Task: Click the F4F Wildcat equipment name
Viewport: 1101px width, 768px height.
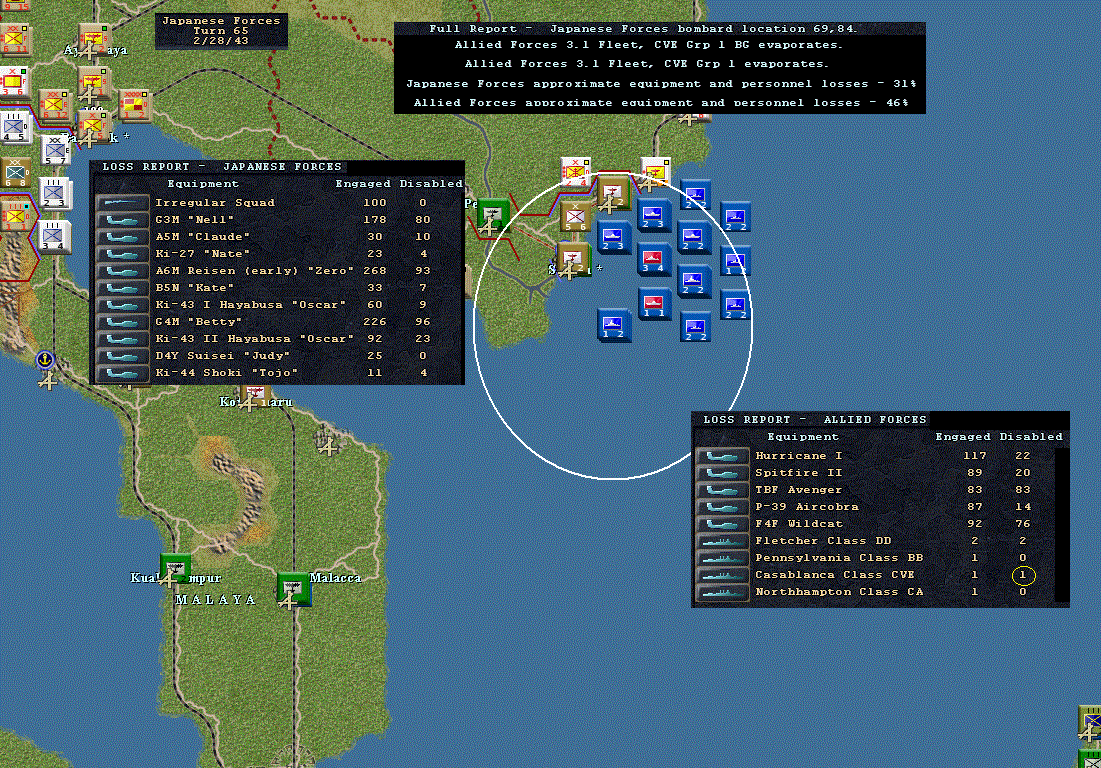Action: [798, 524]
